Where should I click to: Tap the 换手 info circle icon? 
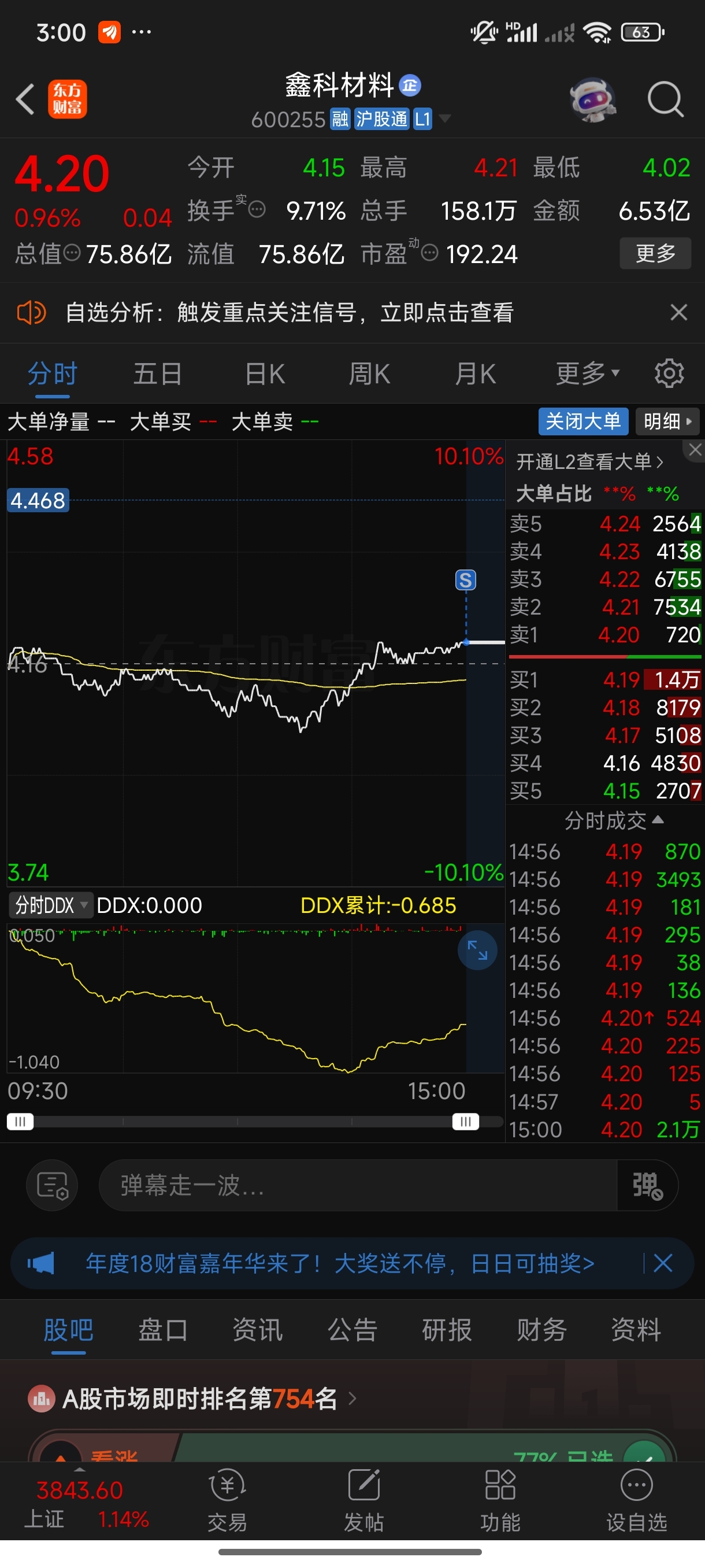[x=257, y=210]
